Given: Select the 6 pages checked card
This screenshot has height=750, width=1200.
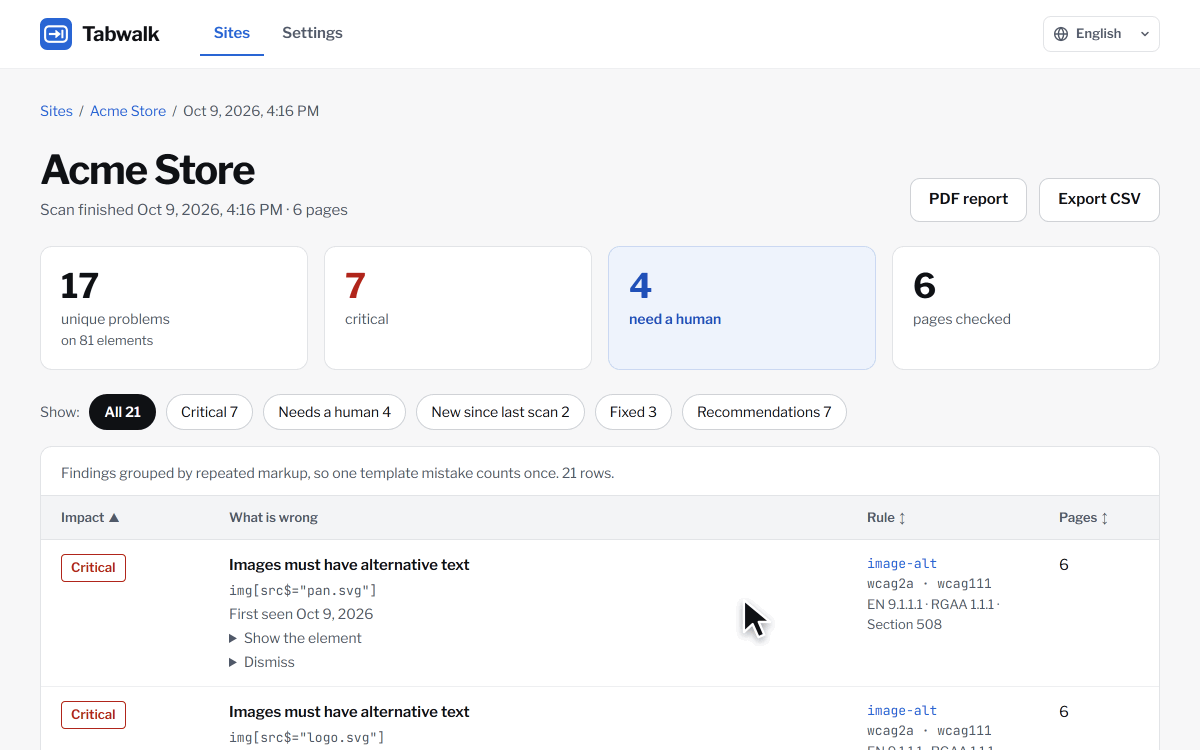Looking at the screenshot, I should 1026,308.
